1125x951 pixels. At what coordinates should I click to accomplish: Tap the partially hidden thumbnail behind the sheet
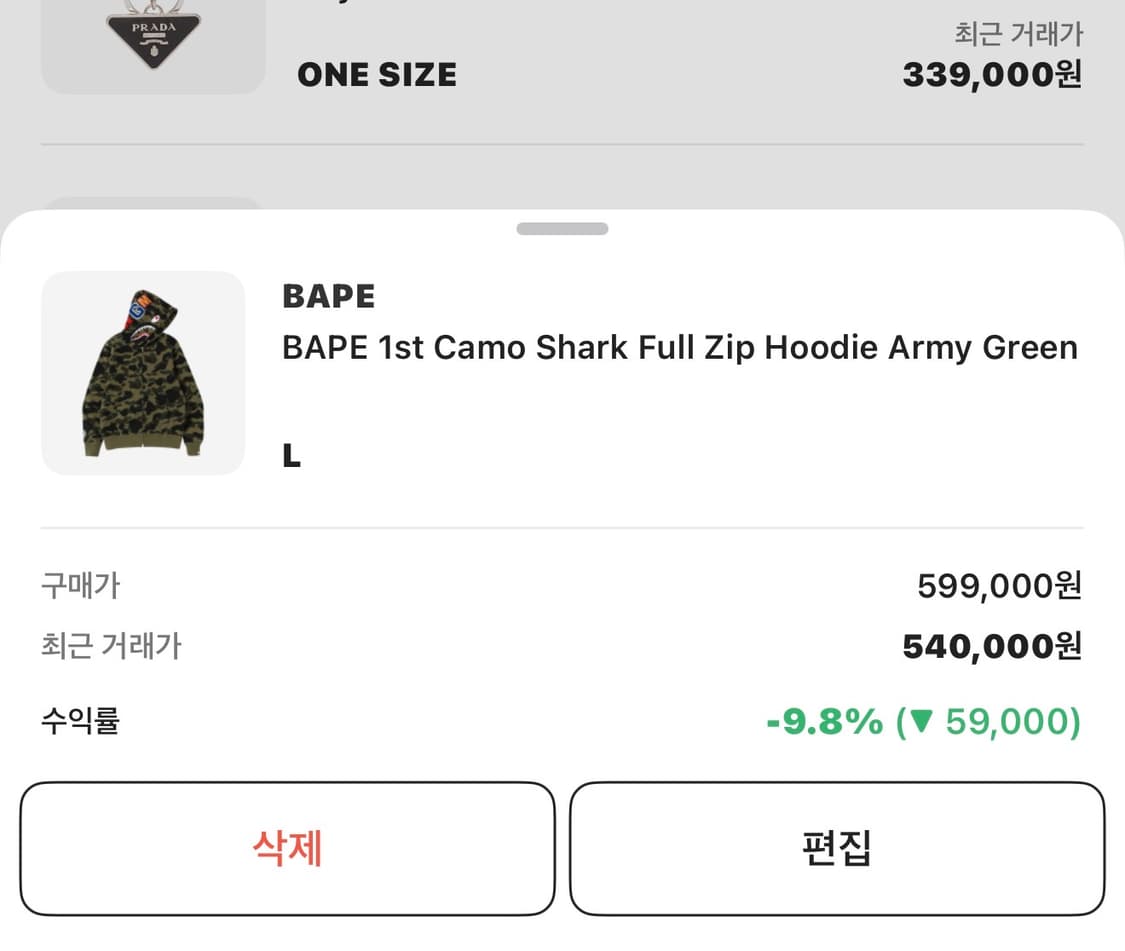(153, 204)
